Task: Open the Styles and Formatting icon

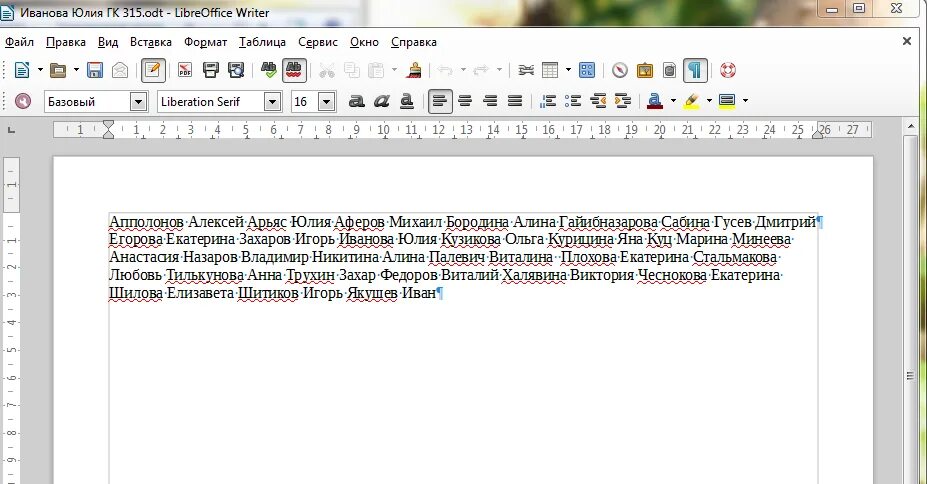Action: (23, 101)
